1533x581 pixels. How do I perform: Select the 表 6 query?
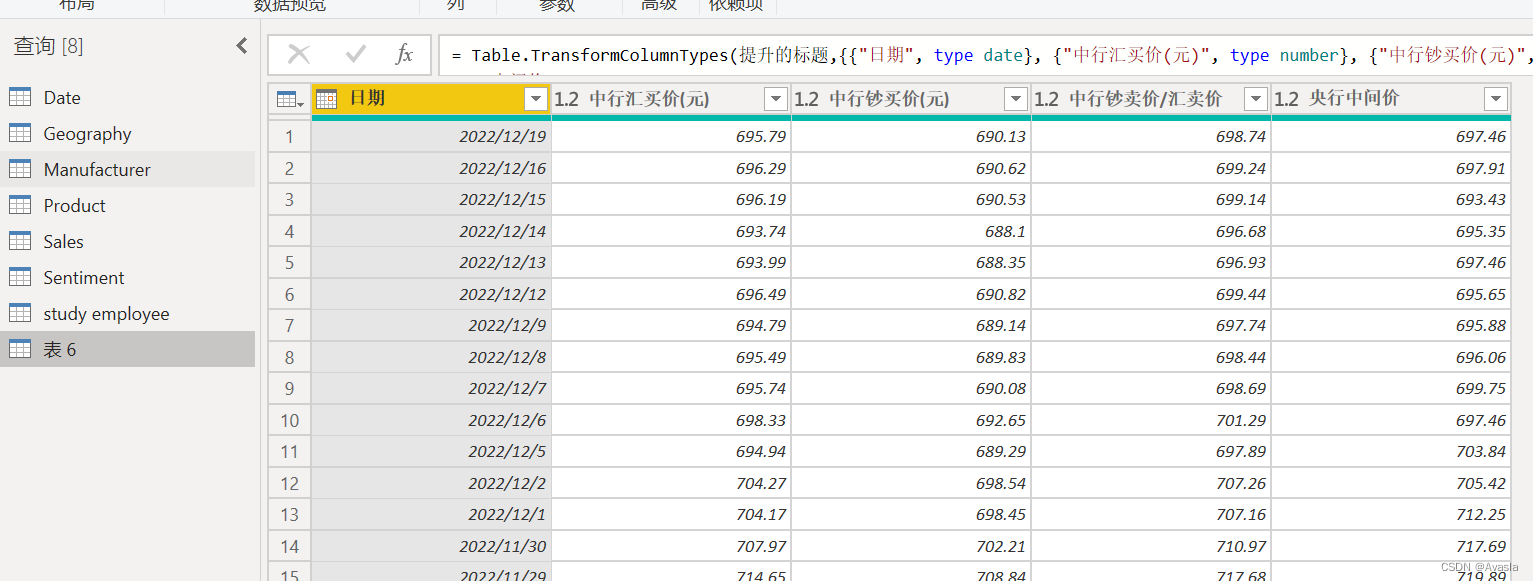[x=128, y=349]
